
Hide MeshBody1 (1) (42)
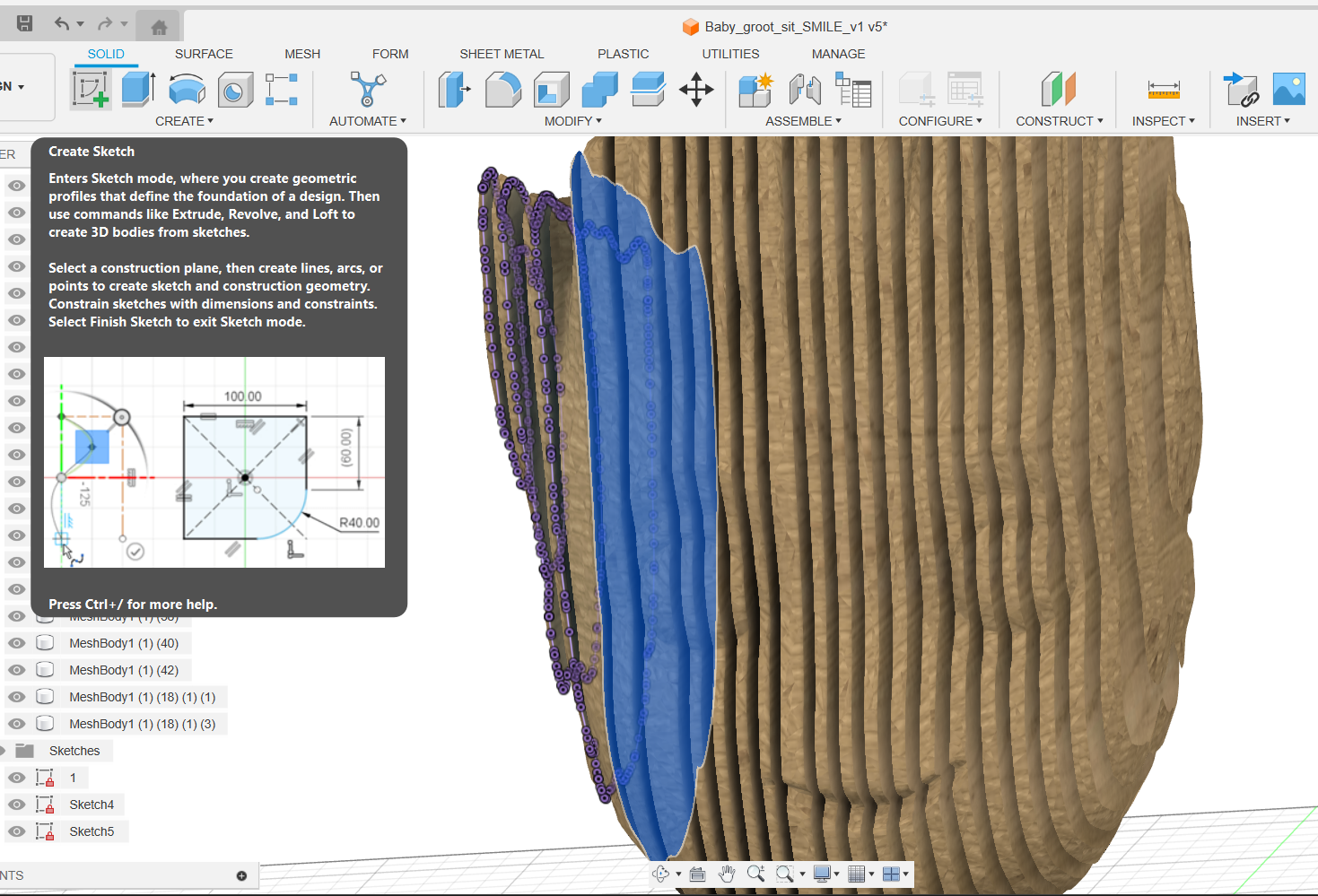(x=16, y=670)
